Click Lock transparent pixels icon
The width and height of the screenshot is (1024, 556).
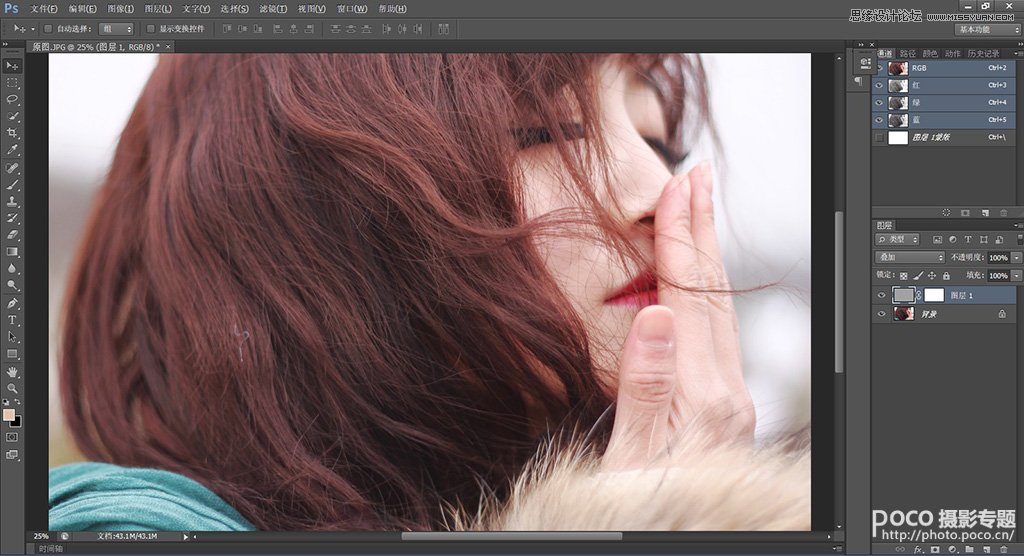point(904,276)
